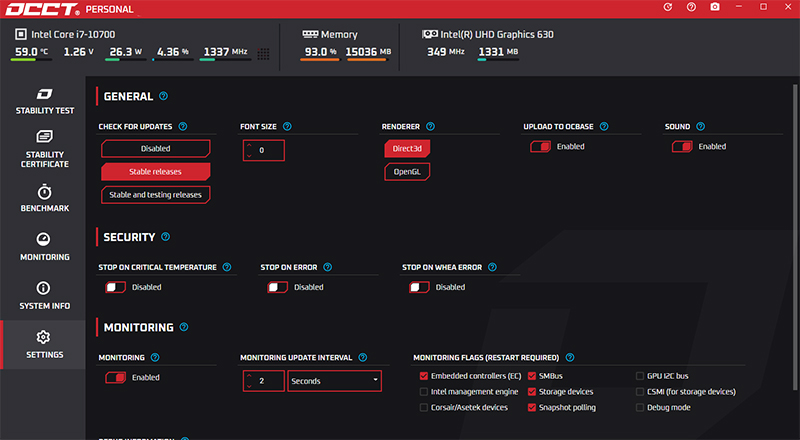Open the Stability Certificate section
Viewport: 800px width, 440px height.
(x=44, y=149)
